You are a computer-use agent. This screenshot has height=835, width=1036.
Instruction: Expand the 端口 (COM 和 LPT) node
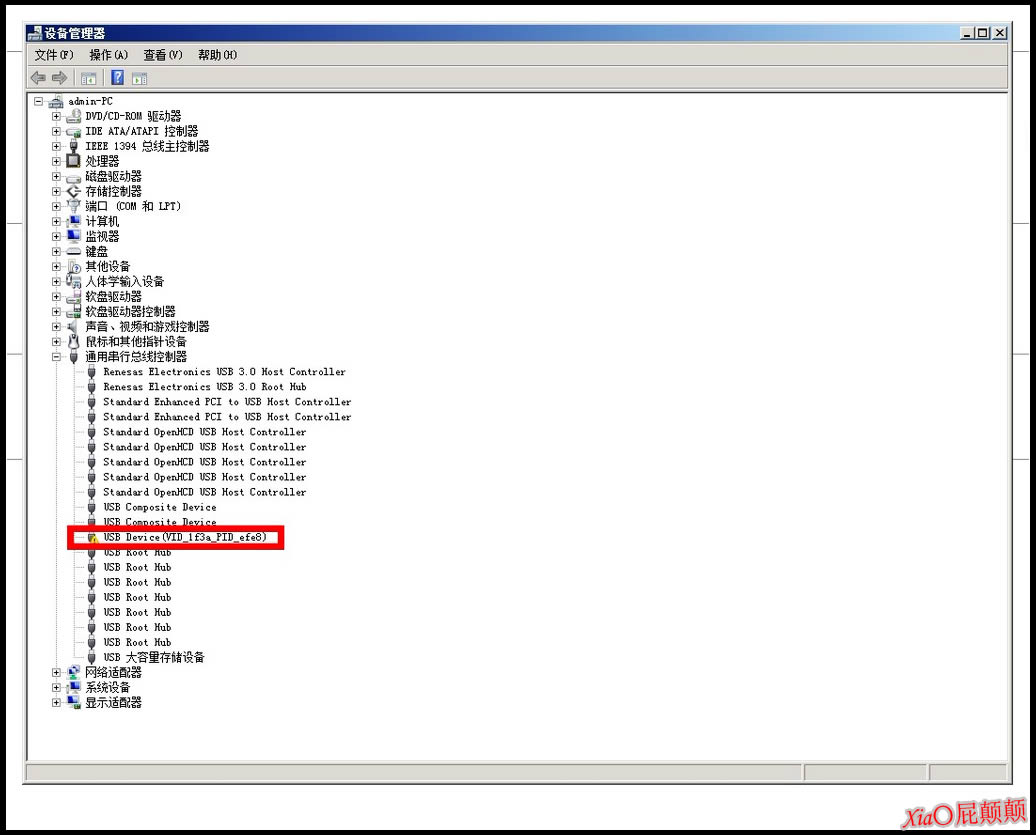tap(57, 206)
